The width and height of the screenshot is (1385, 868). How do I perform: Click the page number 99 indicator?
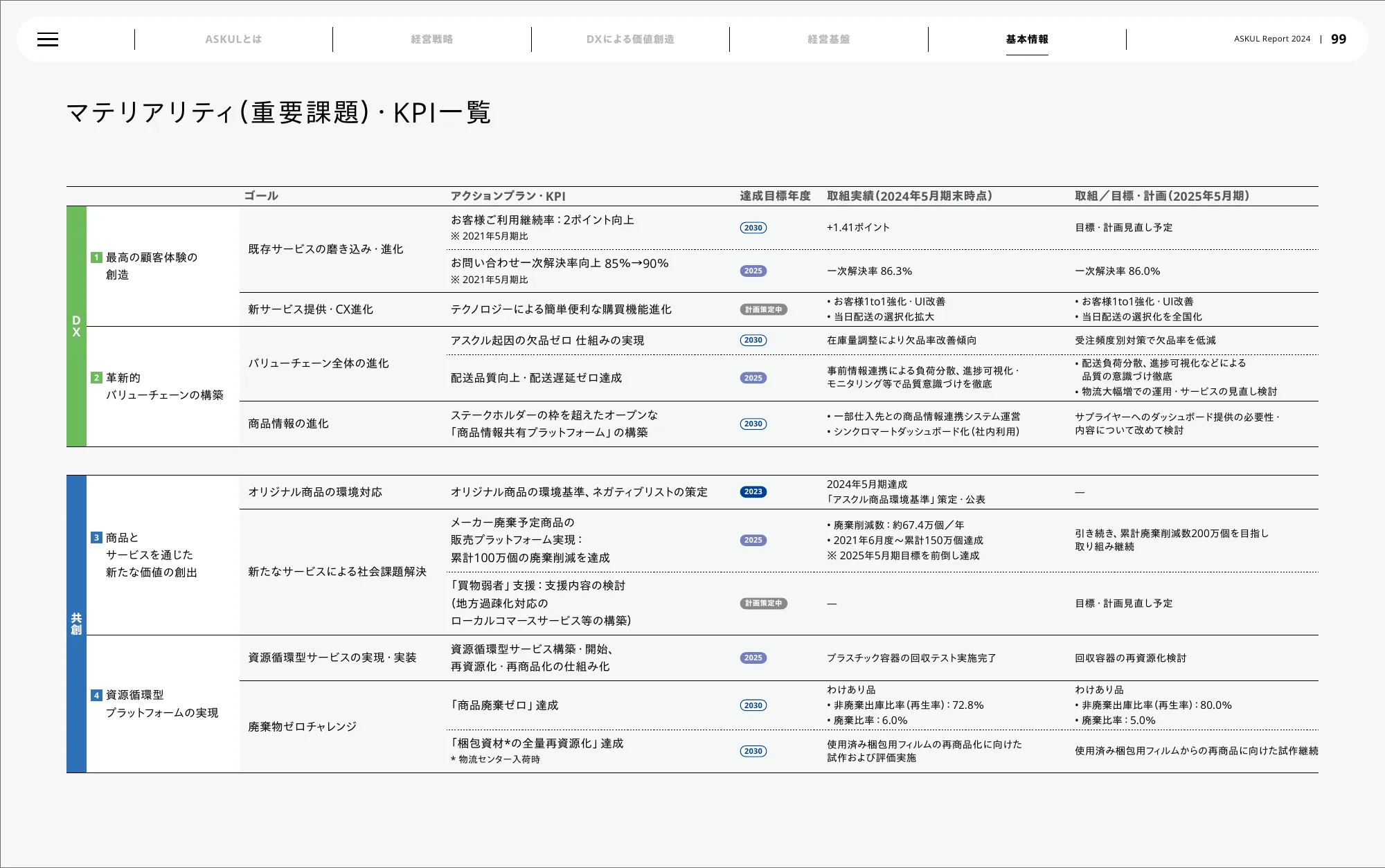pyautogui.click(x=1338, y=39)
